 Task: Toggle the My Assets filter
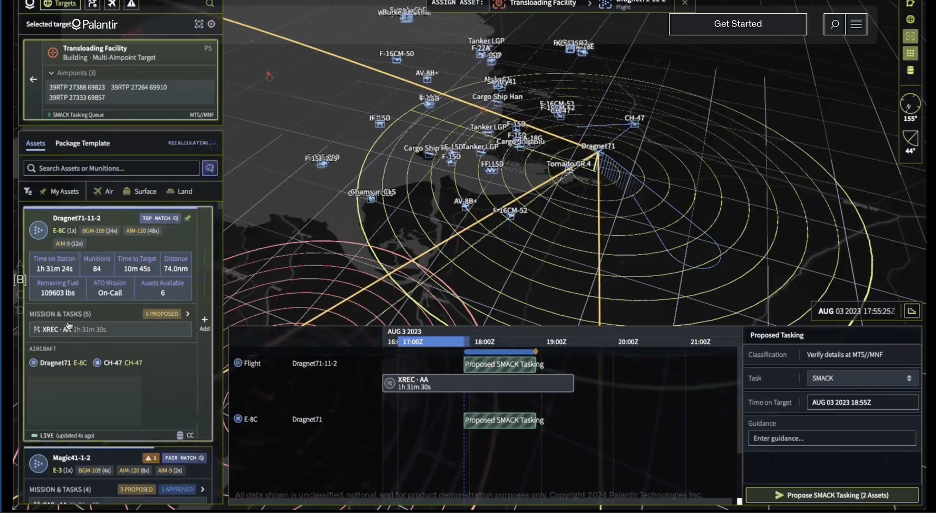59,192
